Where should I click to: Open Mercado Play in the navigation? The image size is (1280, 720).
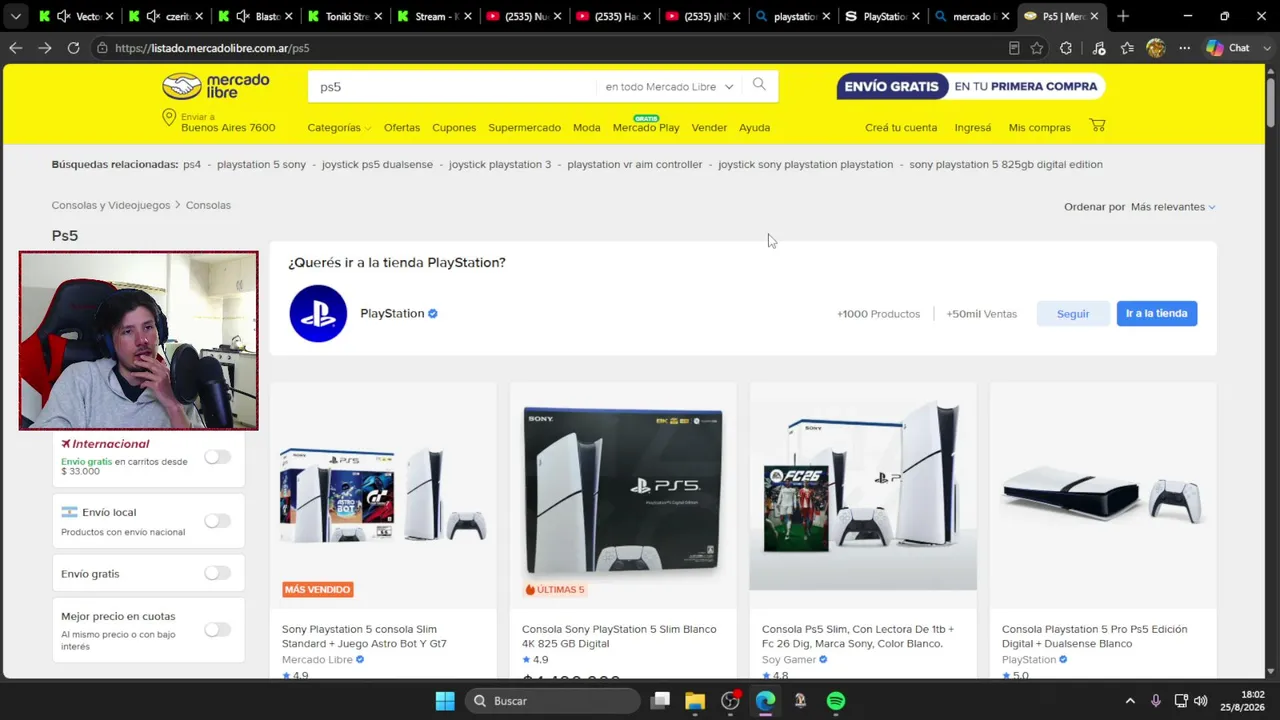tap(646, 127)
